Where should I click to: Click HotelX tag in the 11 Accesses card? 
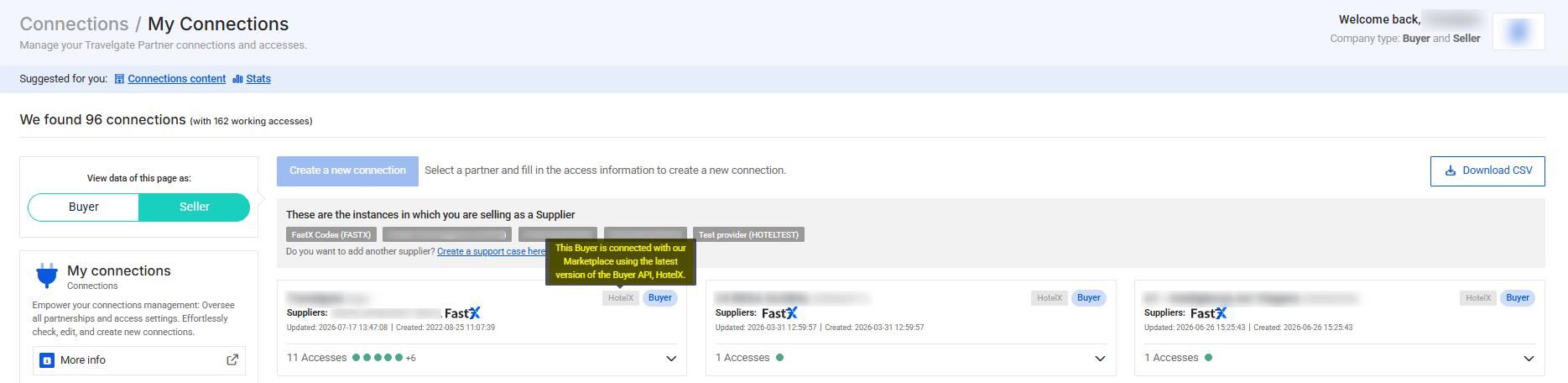pyautogui.click(x=621, y=298)
